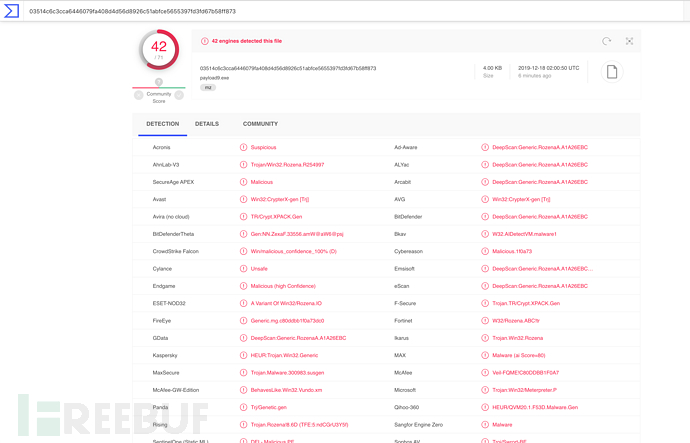Click the file type document icon

pos(612,72)
